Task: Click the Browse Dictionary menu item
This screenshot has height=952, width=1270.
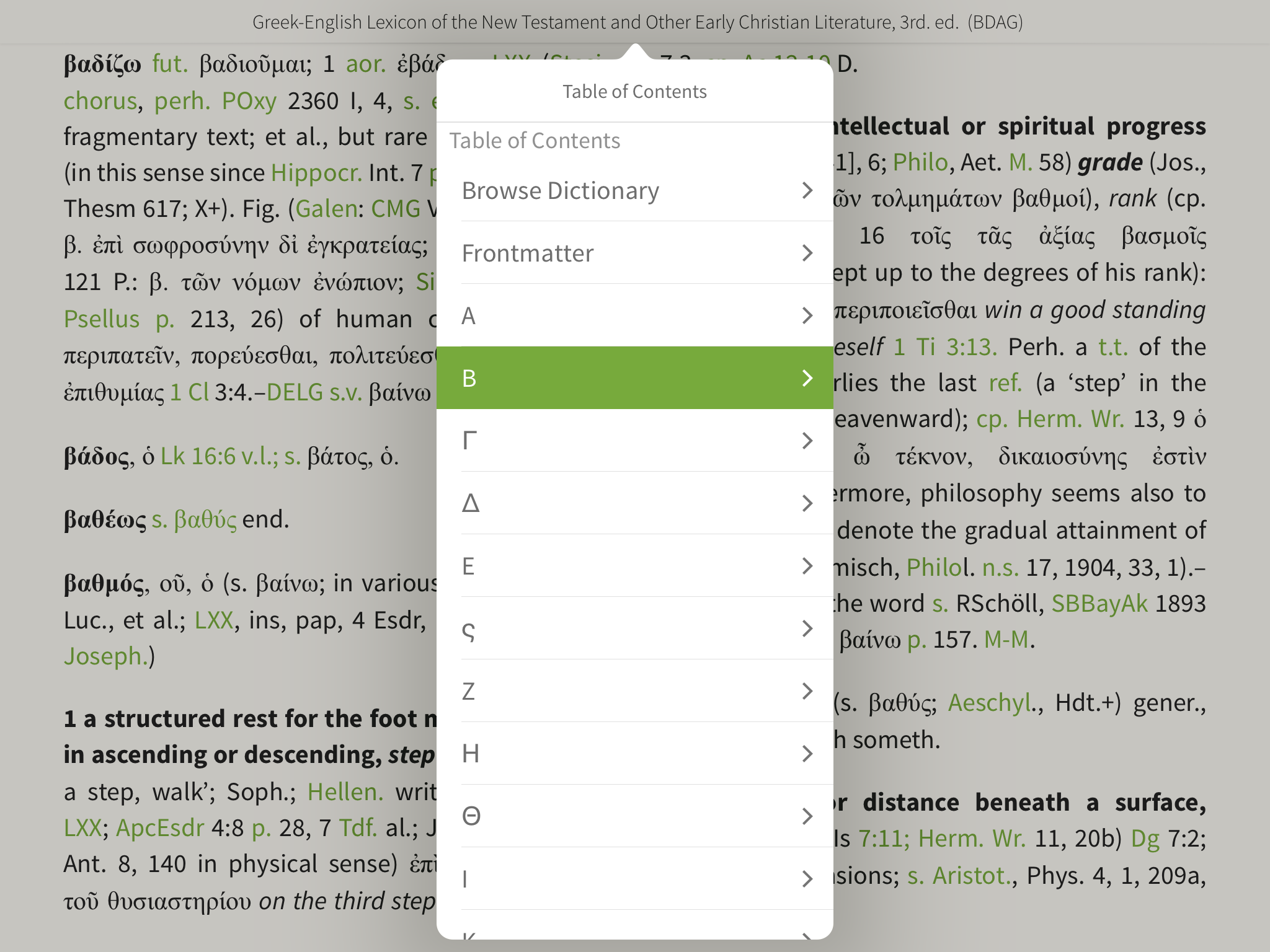Action: pos(635,190)
